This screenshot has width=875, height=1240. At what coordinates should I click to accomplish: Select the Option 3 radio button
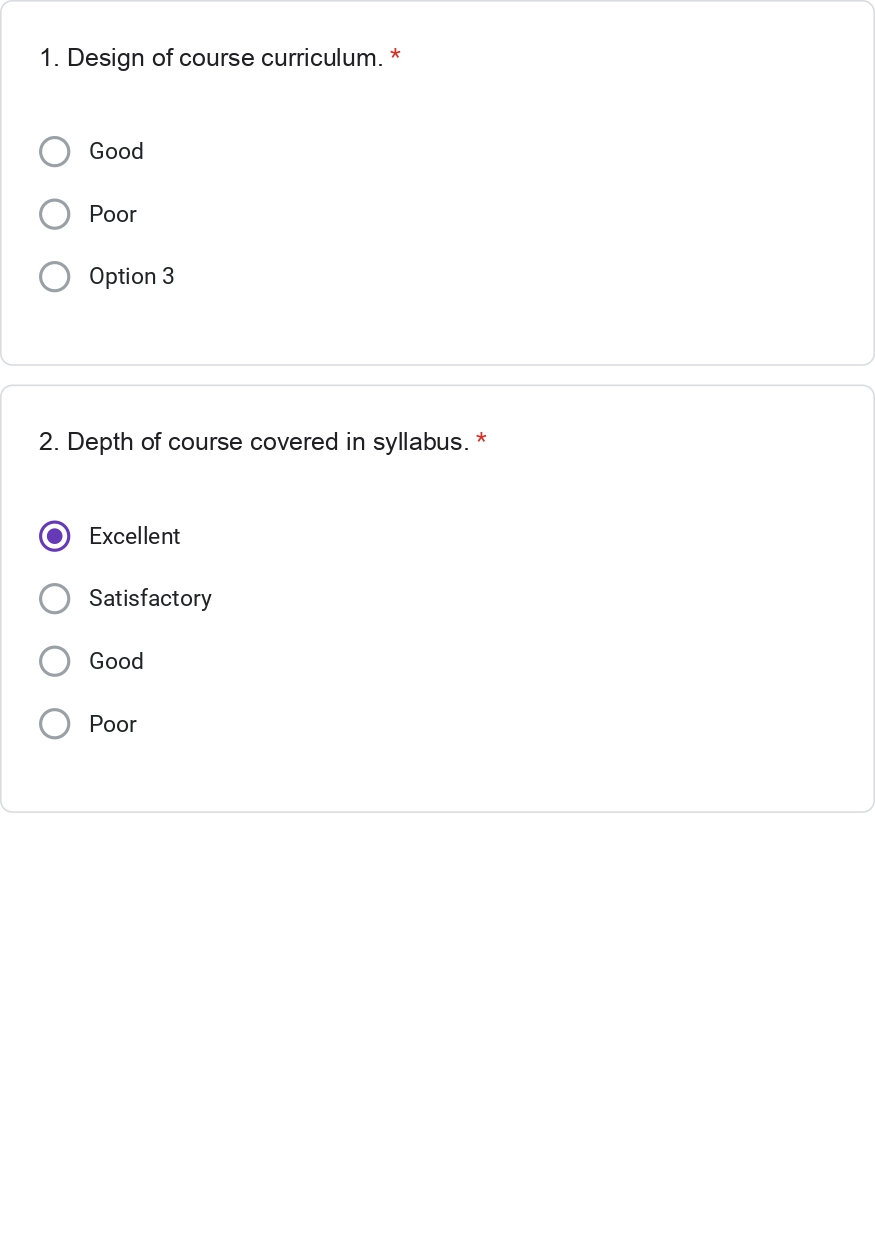55,277
